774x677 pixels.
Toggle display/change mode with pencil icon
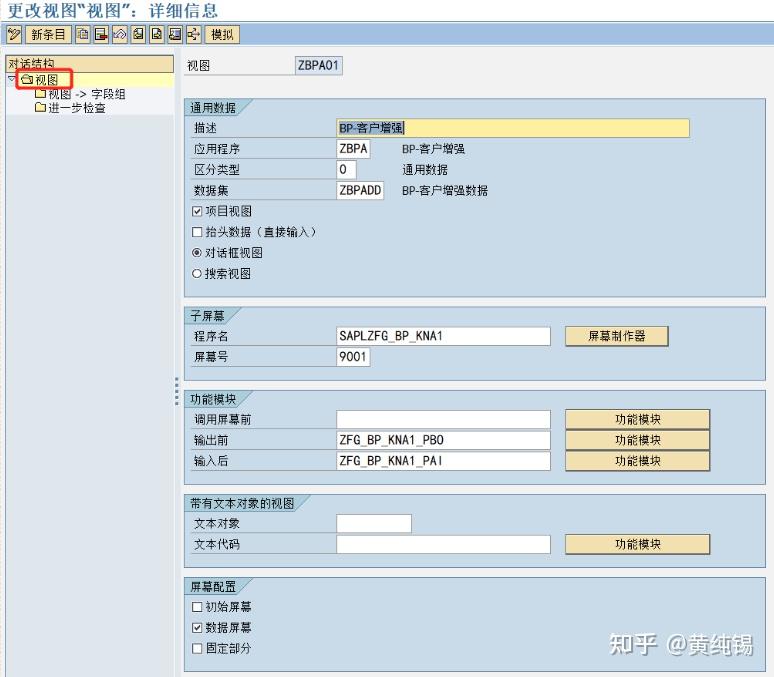14,35
